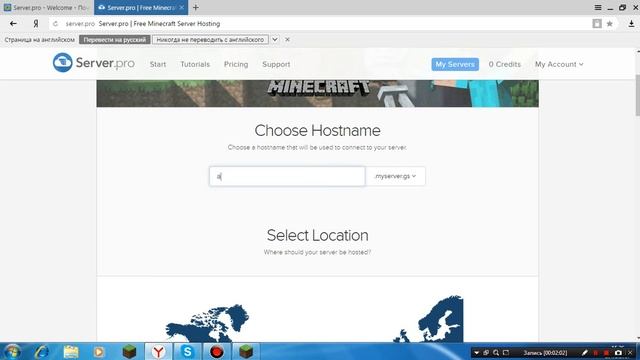640x360 pixels.
Task: Click the 'Select Location' heading
Action: pyautogui.click(x=318, y=236)
